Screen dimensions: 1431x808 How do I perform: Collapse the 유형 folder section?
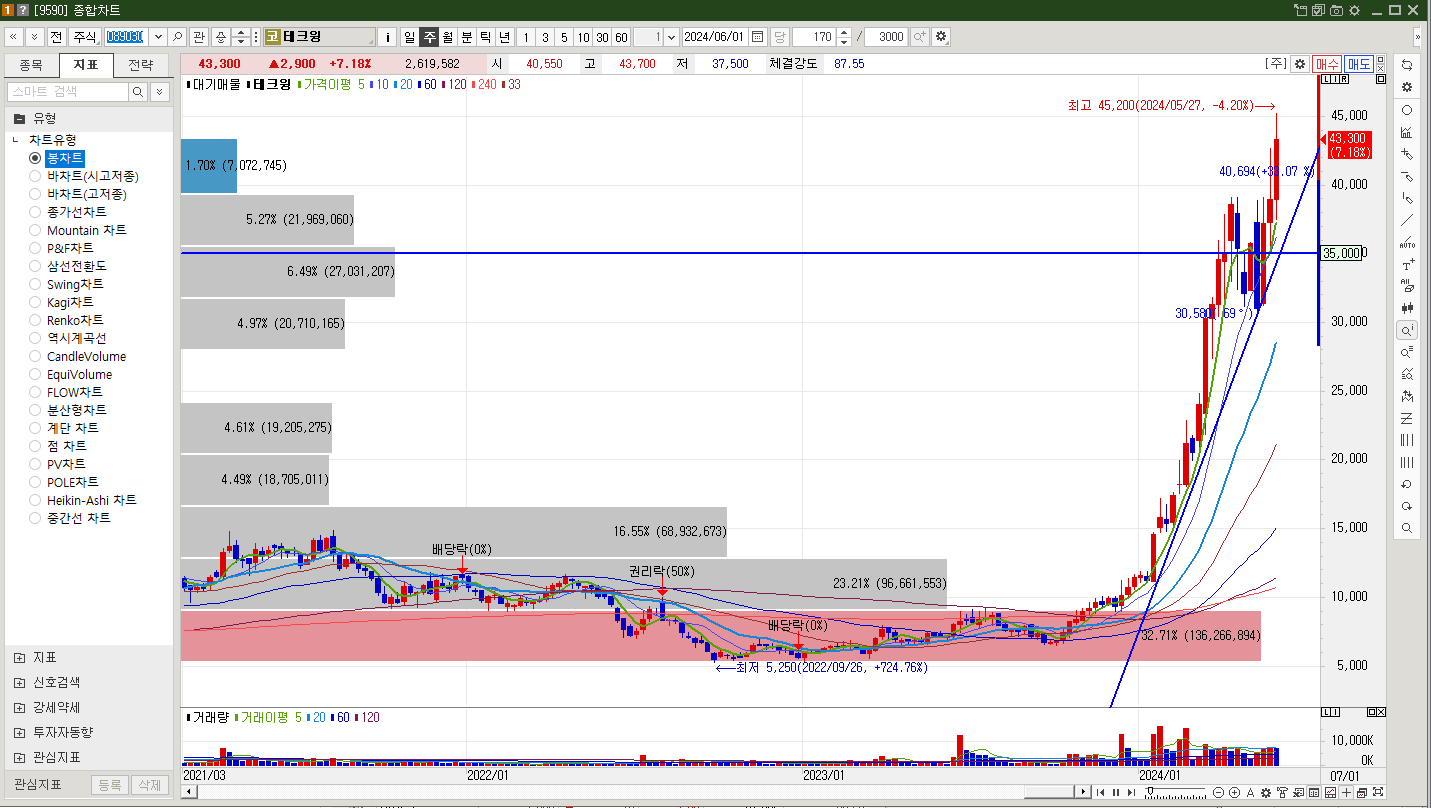(x=19, y=118)
